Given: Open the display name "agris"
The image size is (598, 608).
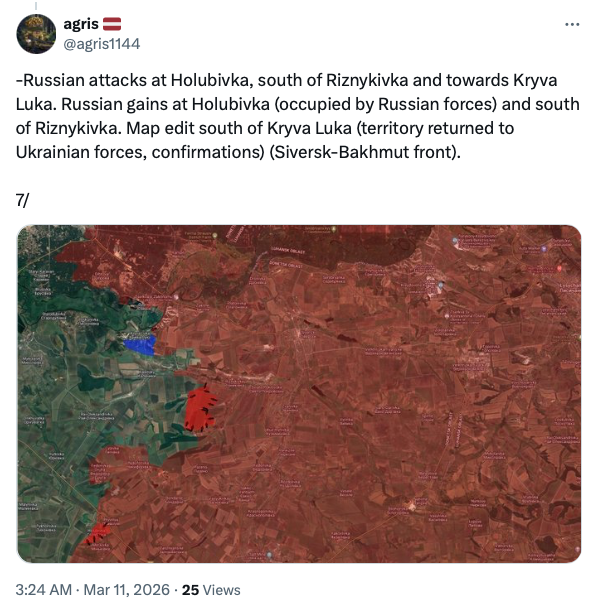Looking at the screenshot, I should [81, 24].
